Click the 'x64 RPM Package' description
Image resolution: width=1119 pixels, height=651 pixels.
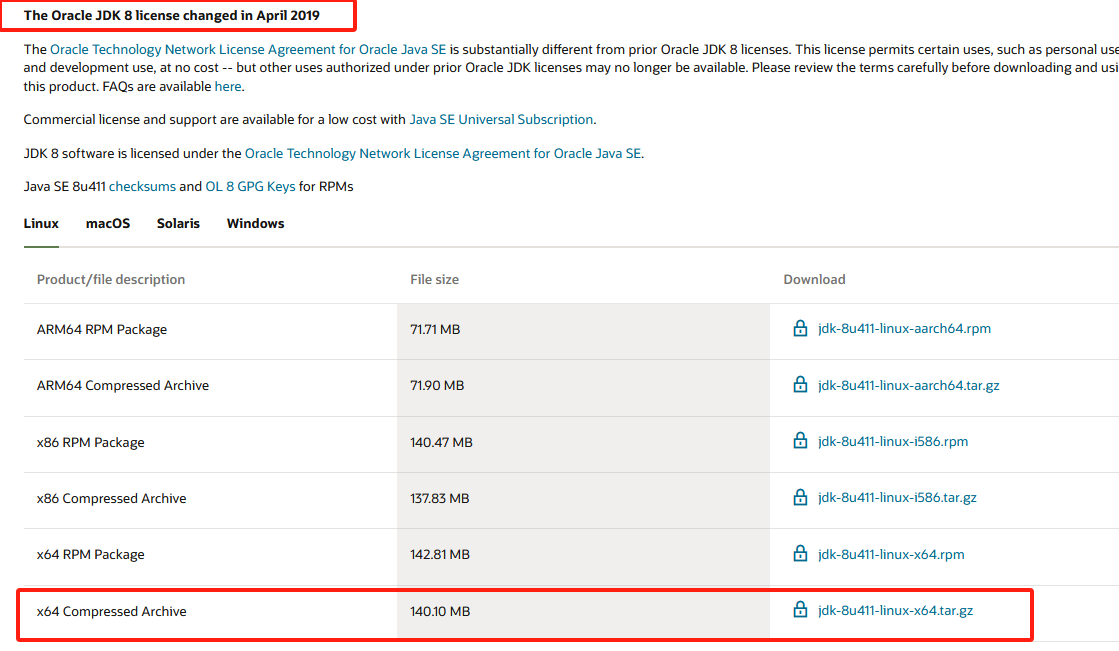click(91, 555)
